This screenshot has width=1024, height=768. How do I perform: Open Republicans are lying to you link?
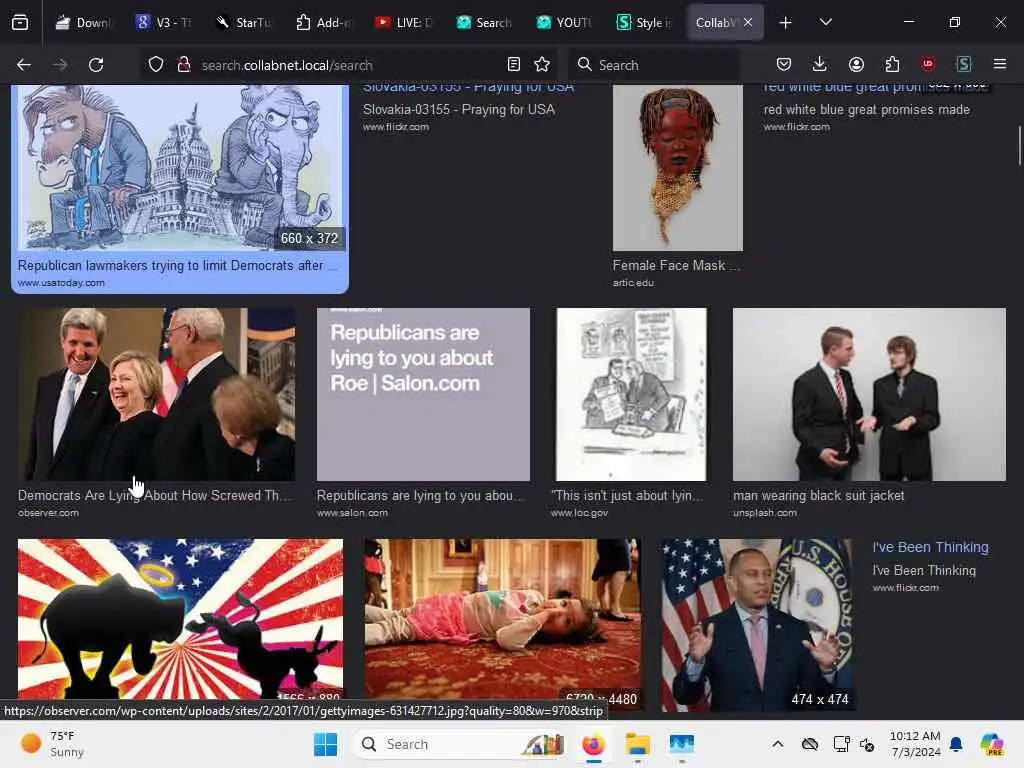(420, 495)
